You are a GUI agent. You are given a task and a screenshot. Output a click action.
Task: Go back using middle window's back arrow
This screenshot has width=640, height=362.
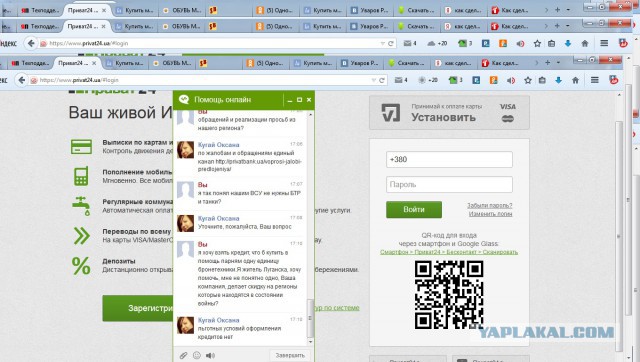(31, 43)
